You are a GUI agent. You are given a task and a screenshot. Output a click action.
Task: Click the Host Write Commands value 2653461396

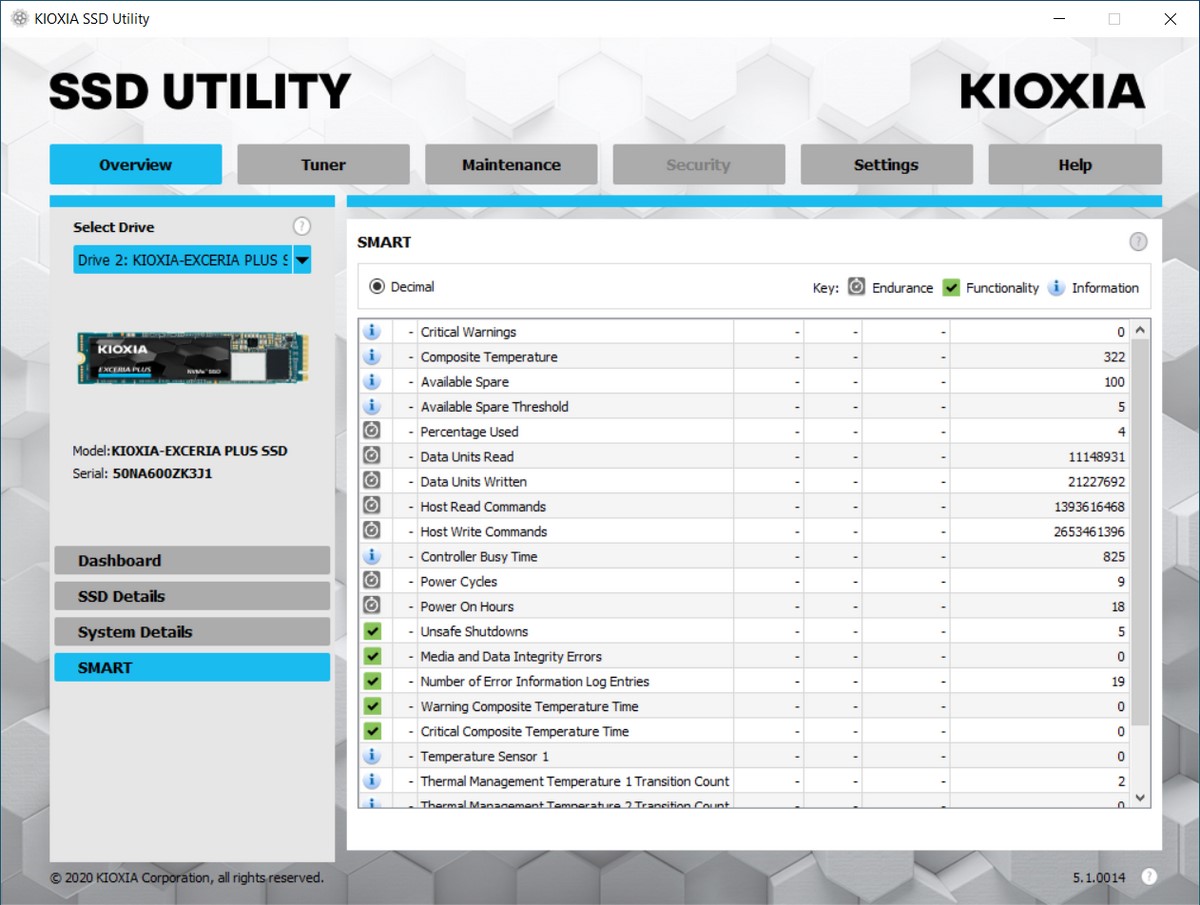tap(1090, 532)
